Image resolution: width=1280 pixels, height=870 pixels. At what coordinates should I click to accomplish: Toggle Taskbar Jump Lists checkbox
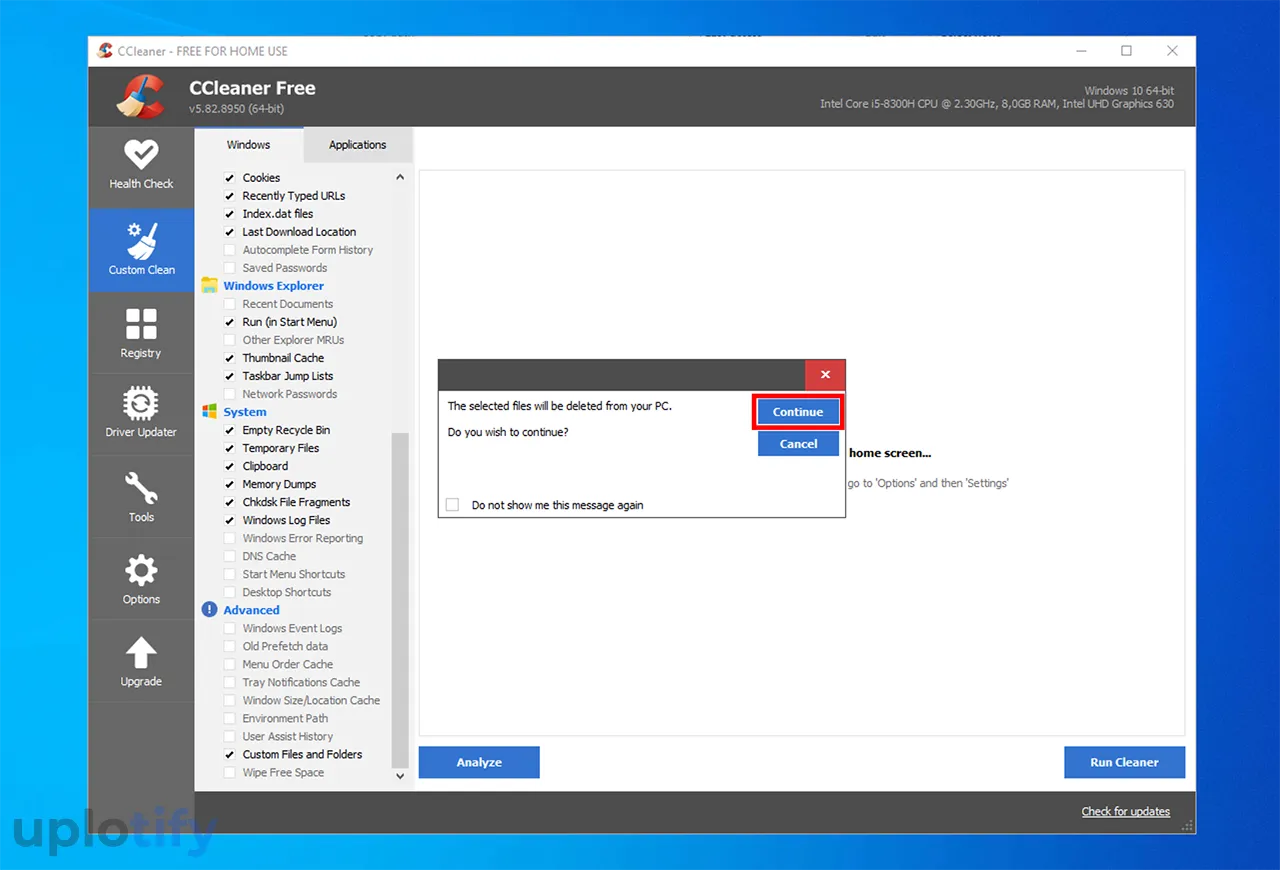coord(230,376)
